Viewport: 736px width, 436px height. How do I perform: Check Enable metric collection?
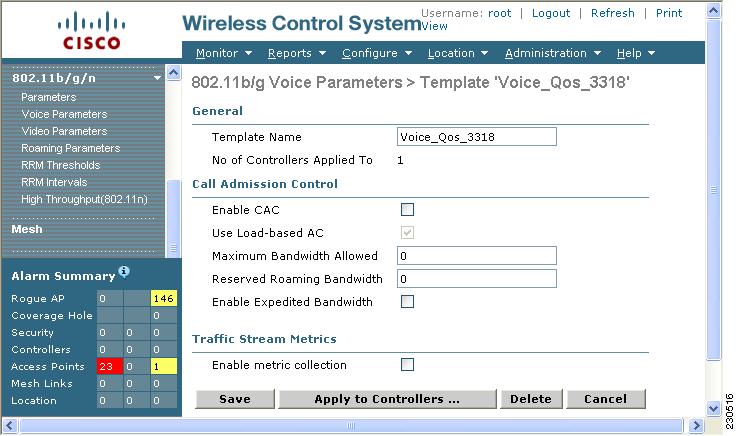tap(407, 364)
